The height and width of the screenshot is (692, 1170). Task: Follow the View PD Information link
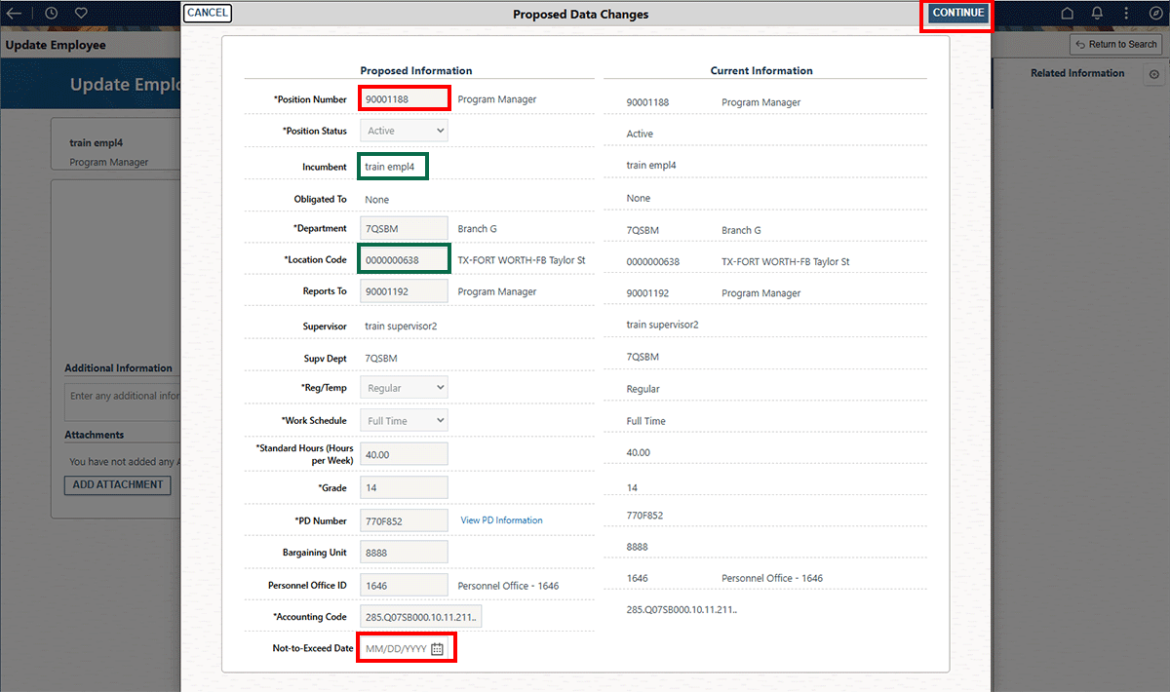coord(501,520)
